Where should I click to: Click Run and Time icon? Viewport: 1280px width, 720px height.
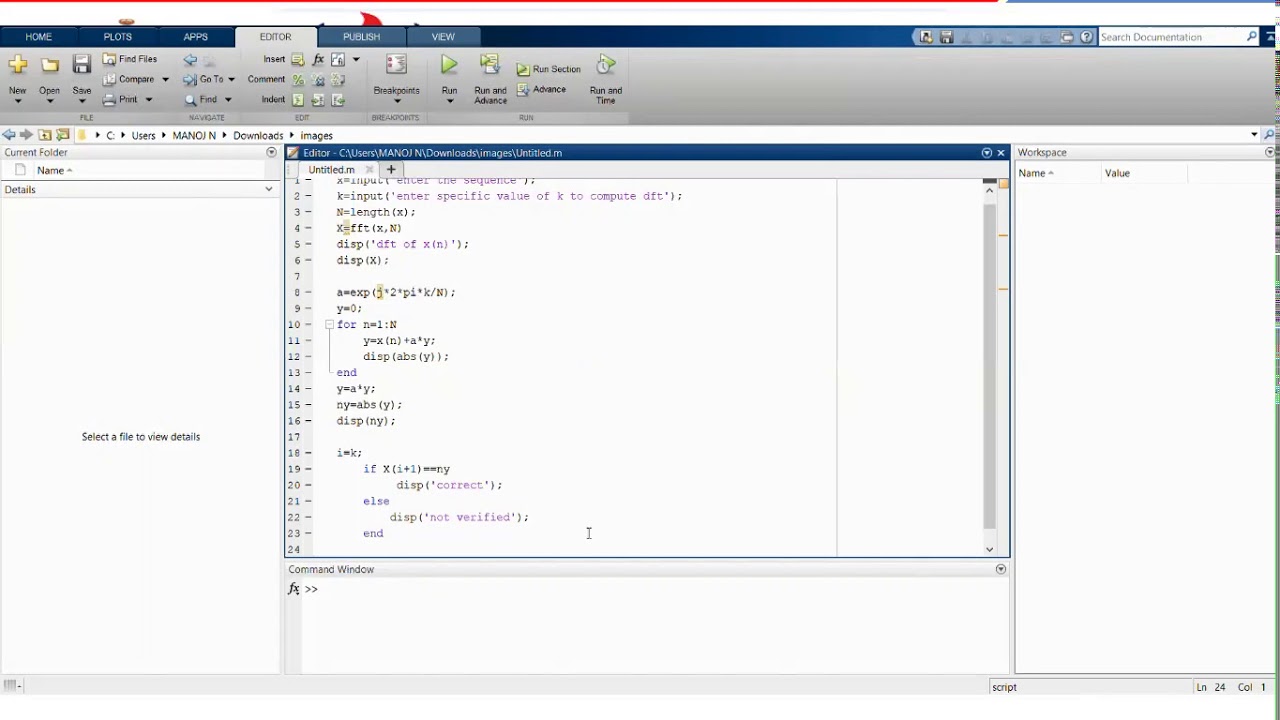click(x=605, y=65)
